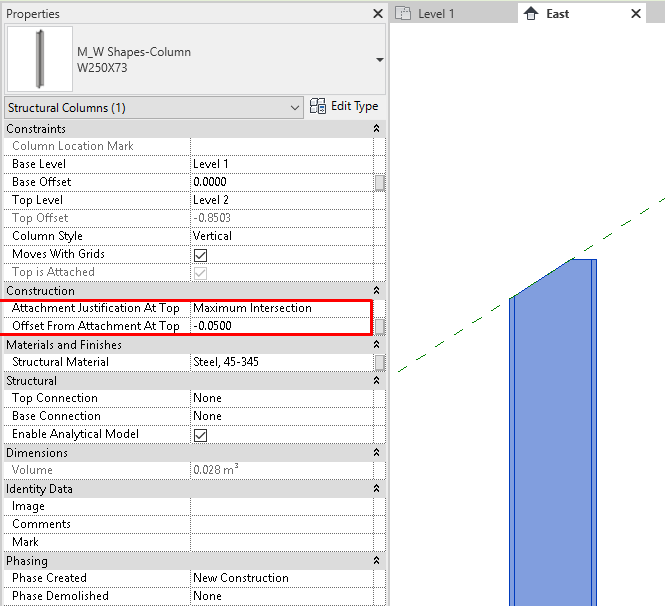The width and height of the screenshot is (665, 606).
Task: Collapse the Structural section
Action: [x=376, y=380]
